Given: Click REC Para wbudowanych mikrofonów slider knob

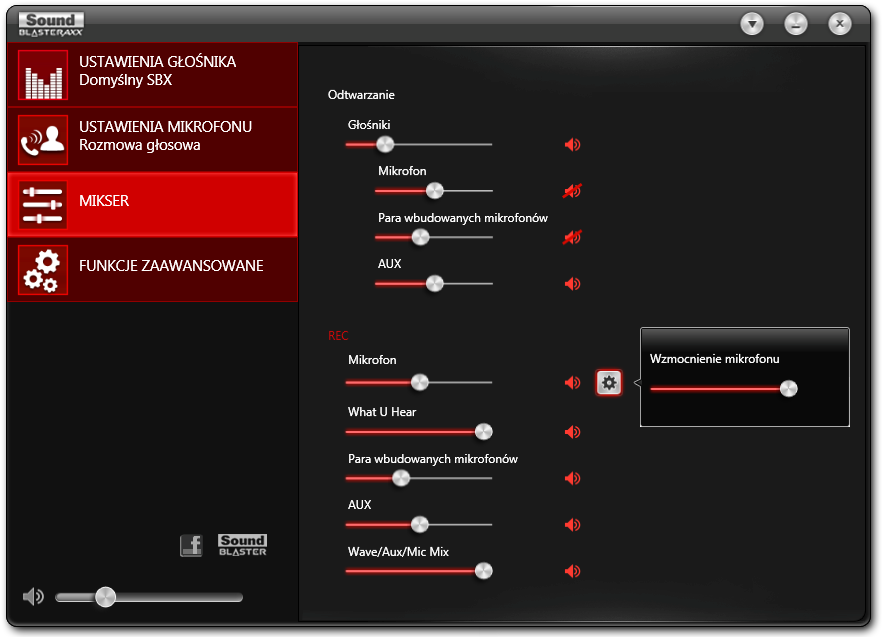Looking at the screenshot, I should 401,478.
